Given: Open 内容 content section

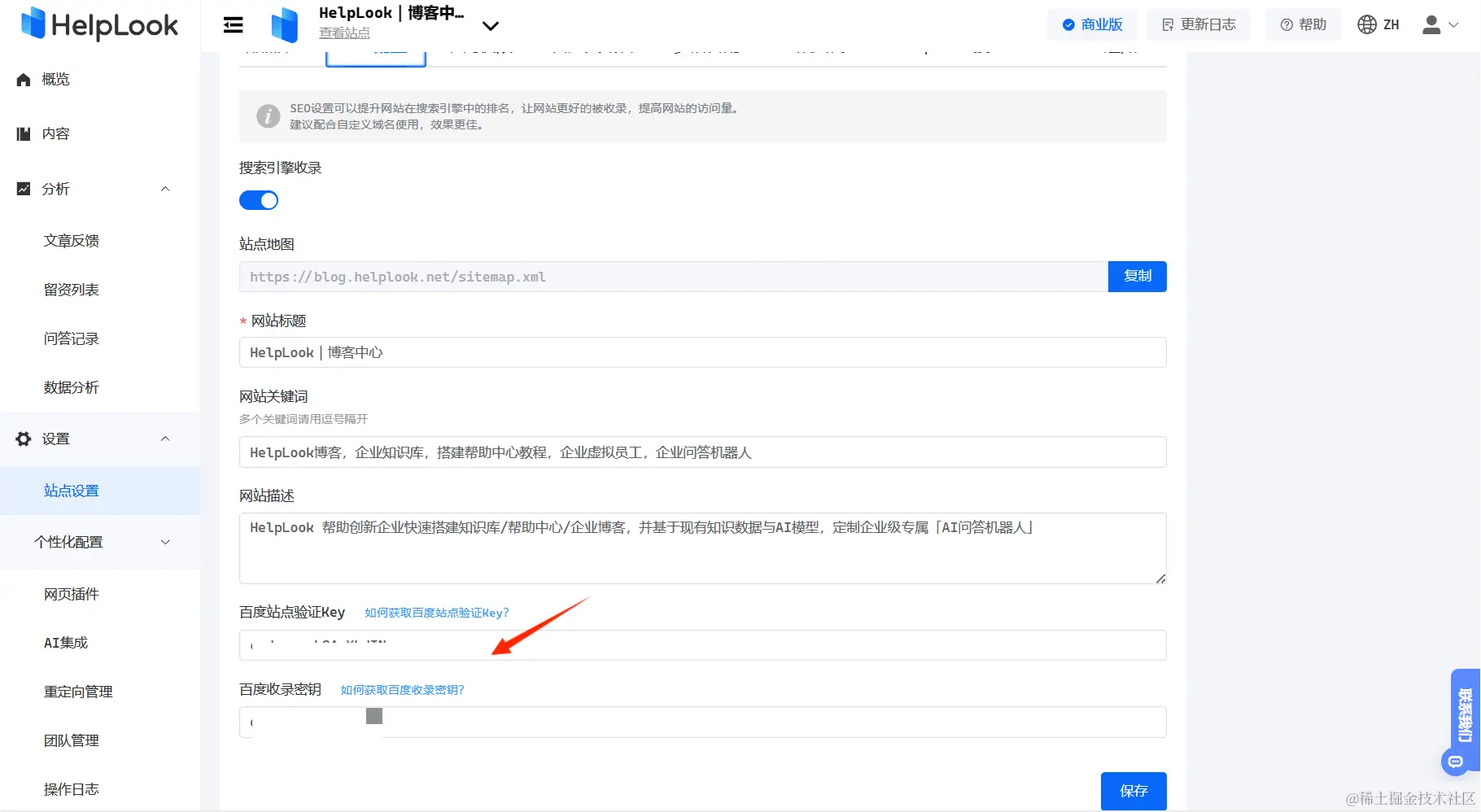Looking at the screenshot, I should point(55,134).
